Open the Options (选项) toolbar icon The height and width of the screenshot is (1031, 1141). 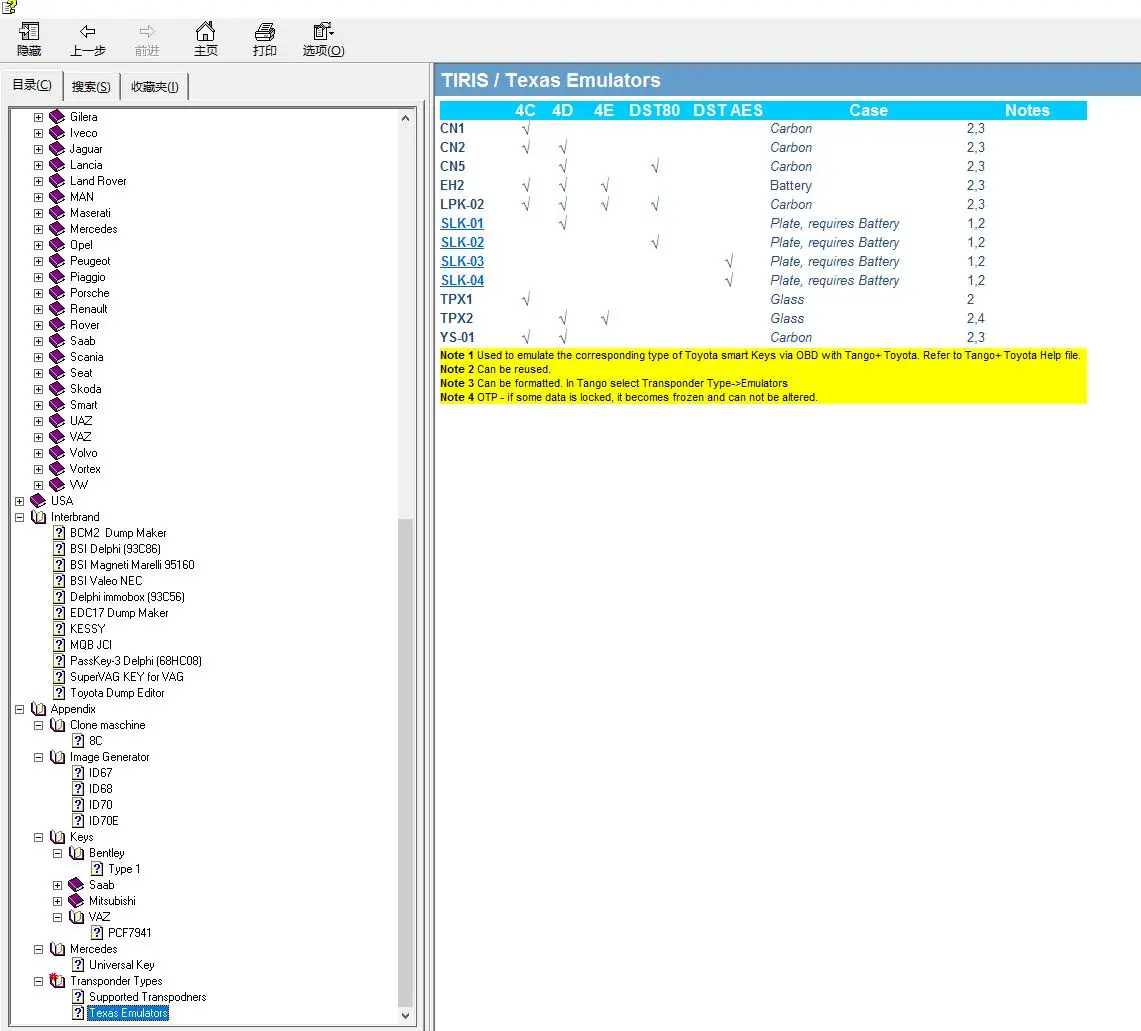[x=323, y=32]
